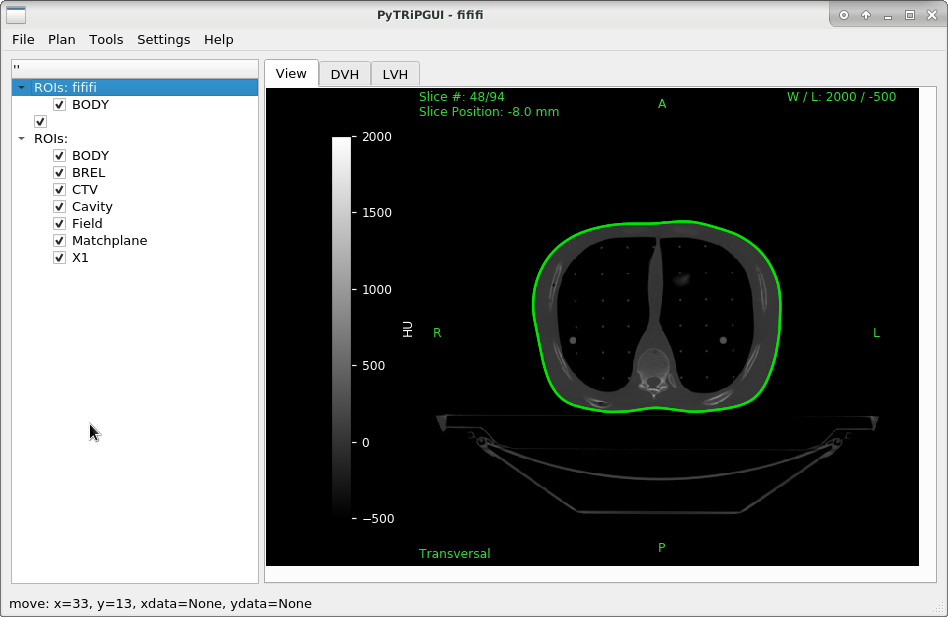This screenshot has height=617, width=948.
Task: Uncheck the Matchplane ROI
Action: 60,240
